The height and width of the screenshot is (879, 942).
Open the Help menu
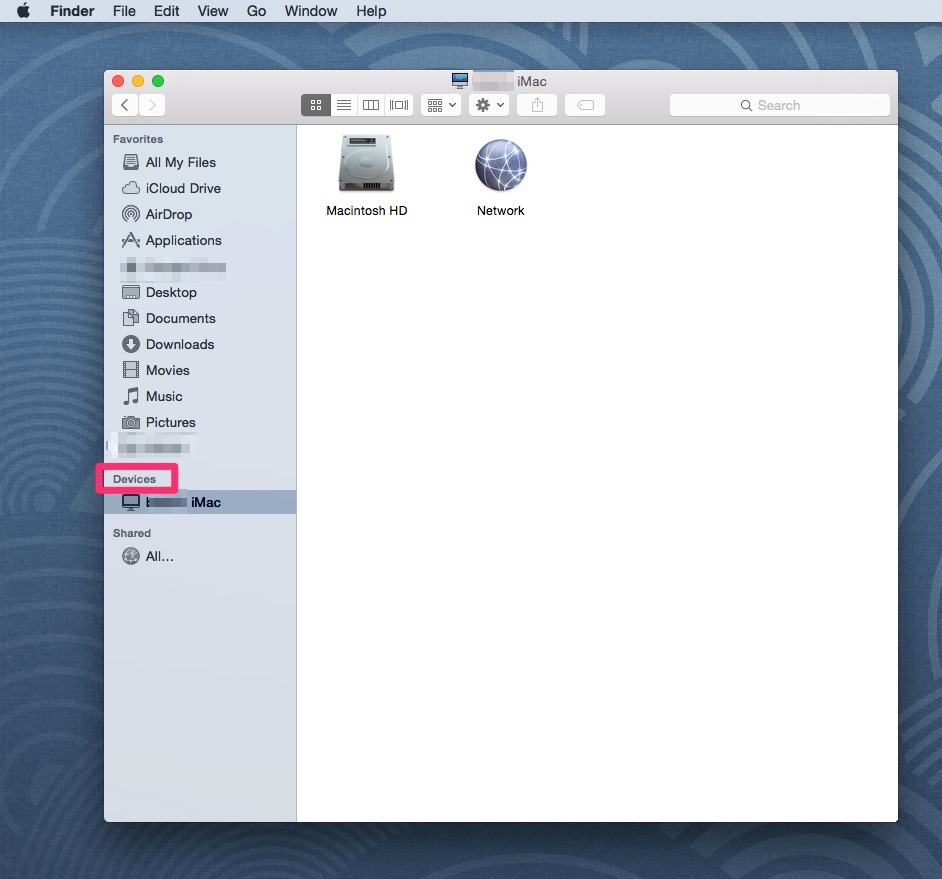point(371,11)
